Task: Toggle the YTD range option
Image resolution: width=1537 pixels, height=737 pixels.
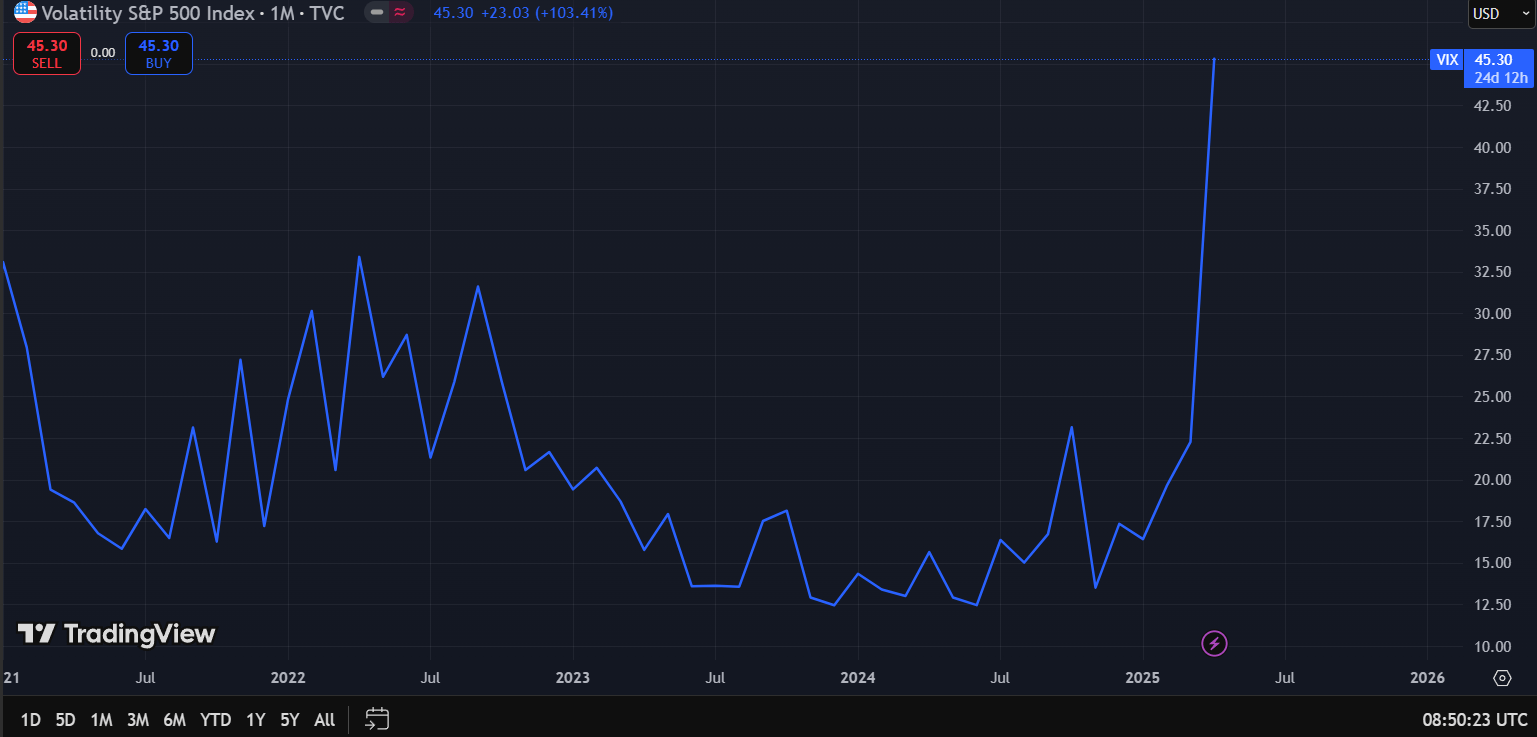Action: [215, 719]
